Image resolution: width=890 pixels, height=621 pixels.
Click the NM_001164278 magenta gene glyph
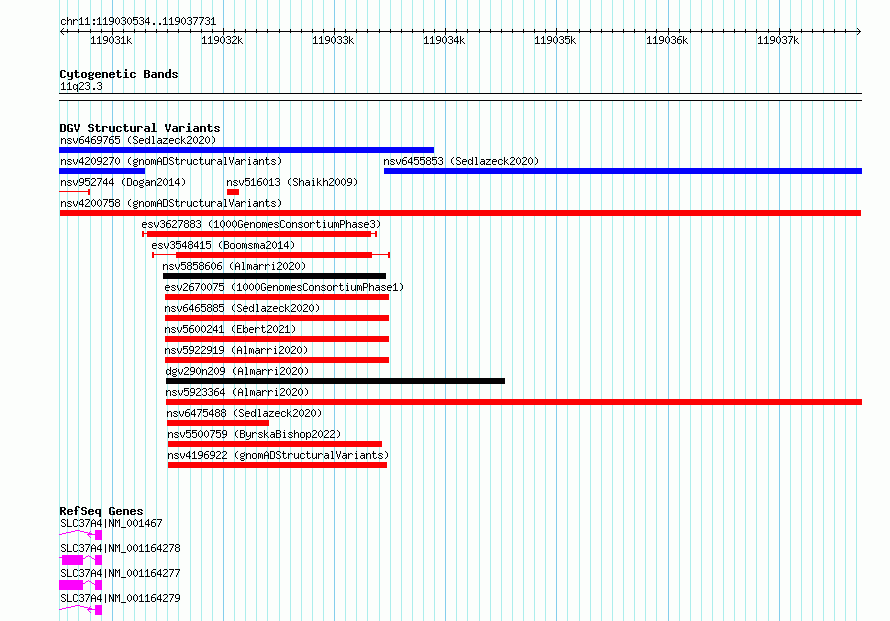(81, 560)
